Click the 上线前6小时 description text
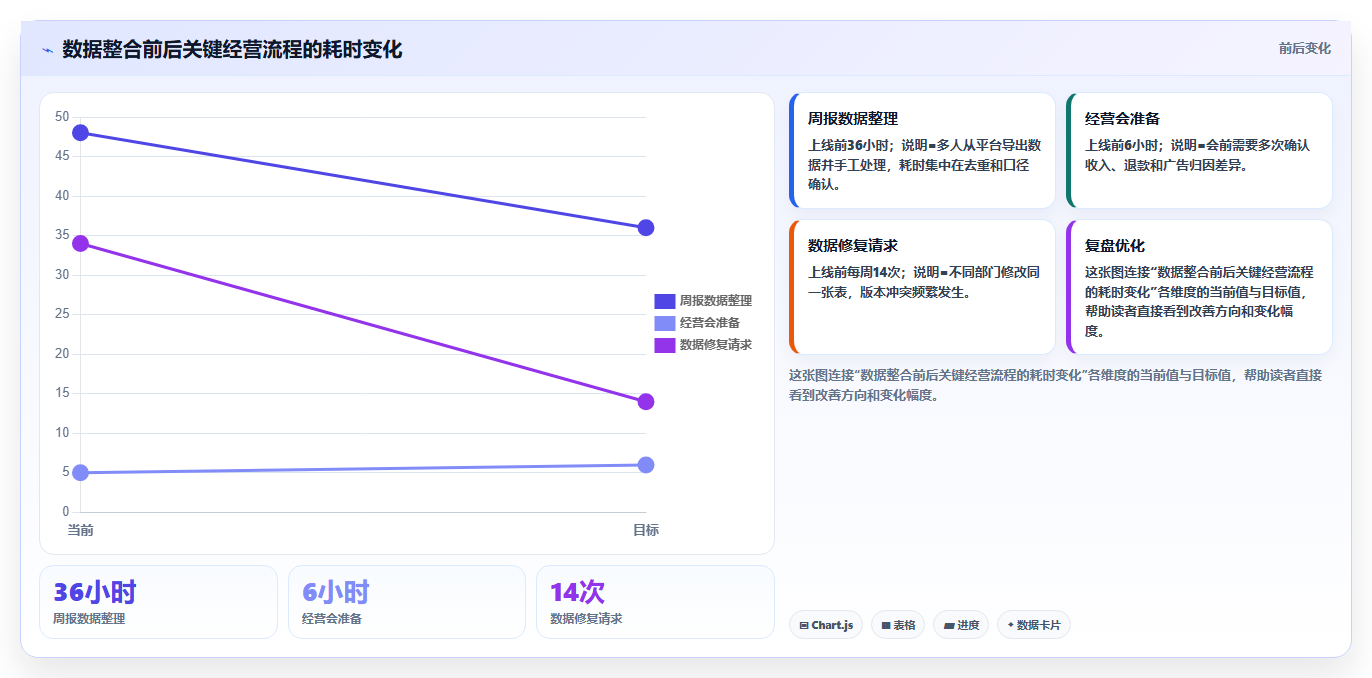The height and width of the screenshot is (678, 1372). (1197, 155)
